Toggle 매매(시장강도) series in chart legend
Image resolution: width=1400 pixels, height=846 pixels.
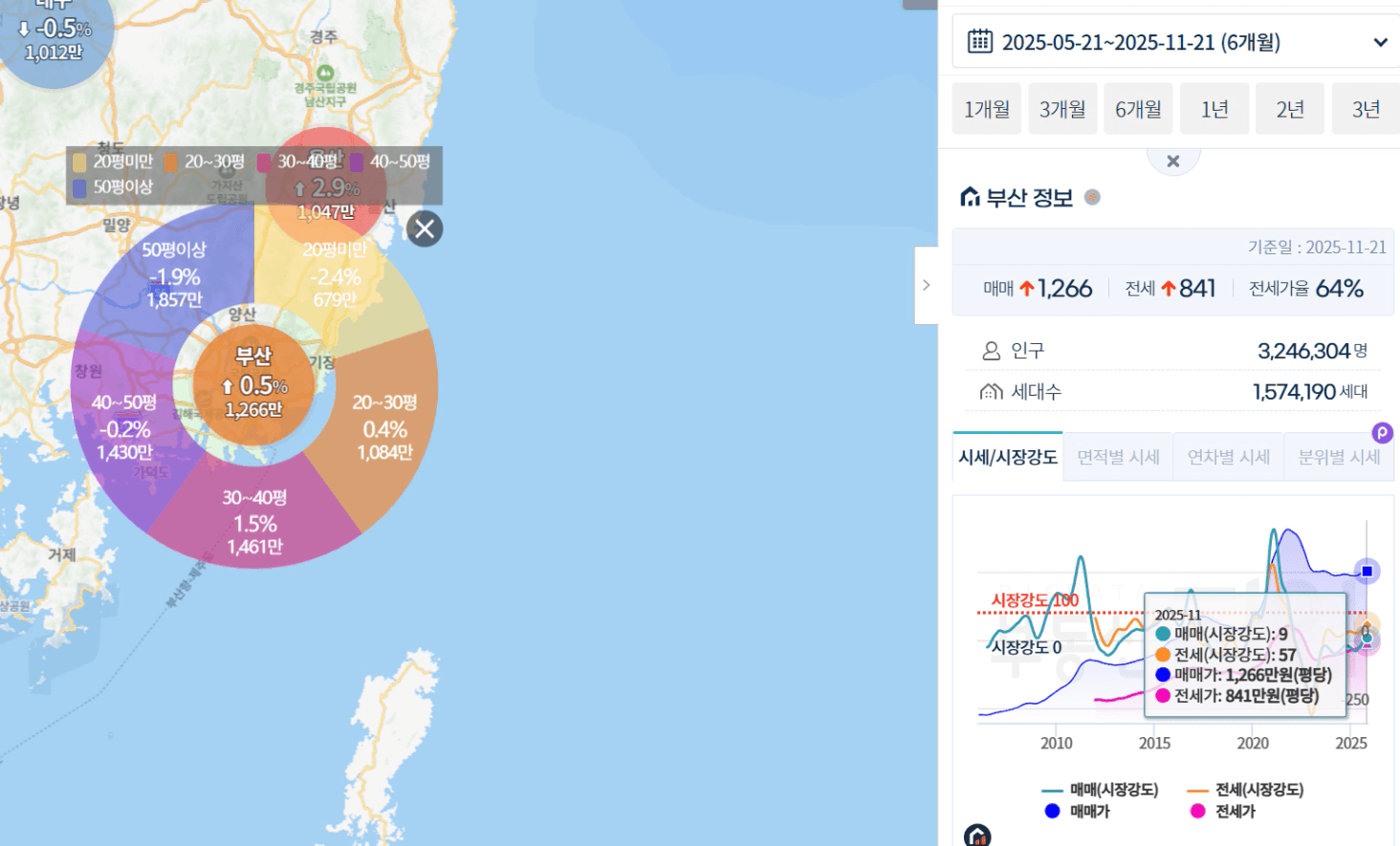(x=1101, y=790)
